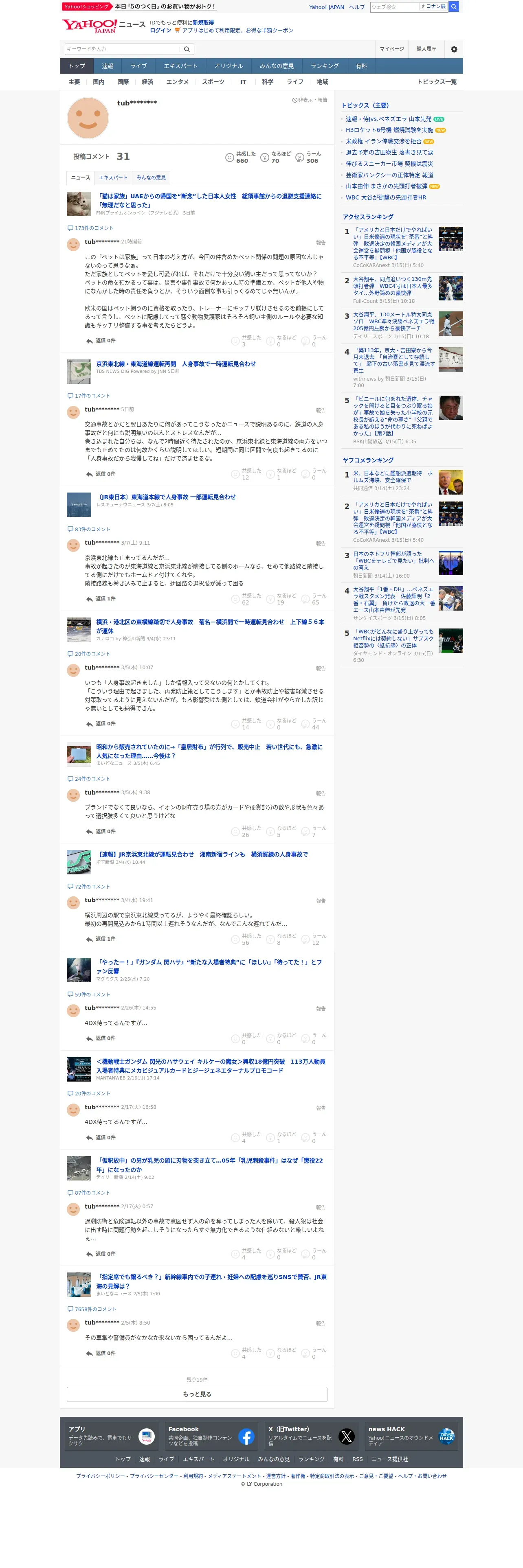Viewport: 523px width, 1568px height.
Task: Click 共感した smiley with count 26
Action: pyautogui.click(x=235, y=832)
